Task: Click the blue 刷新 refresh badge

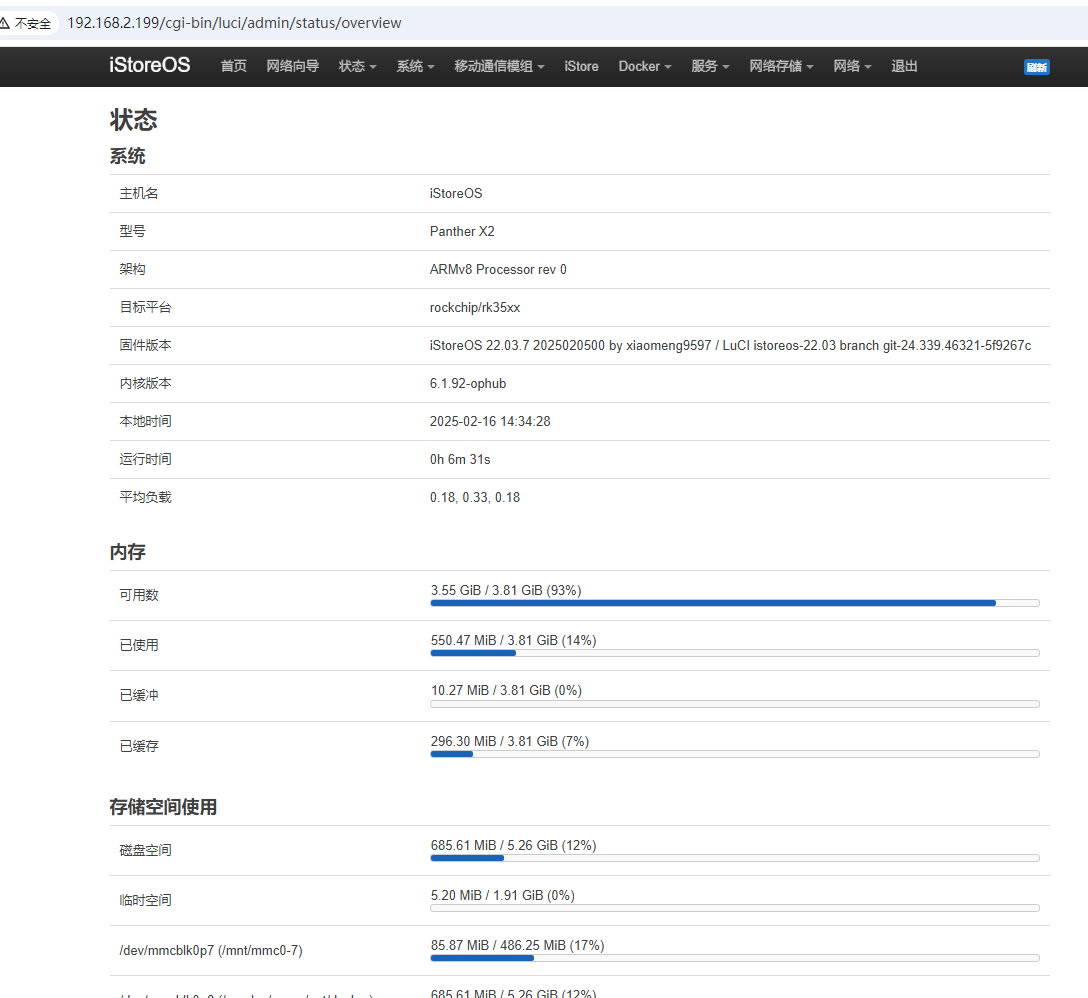Action: (x=1036, y=68)
